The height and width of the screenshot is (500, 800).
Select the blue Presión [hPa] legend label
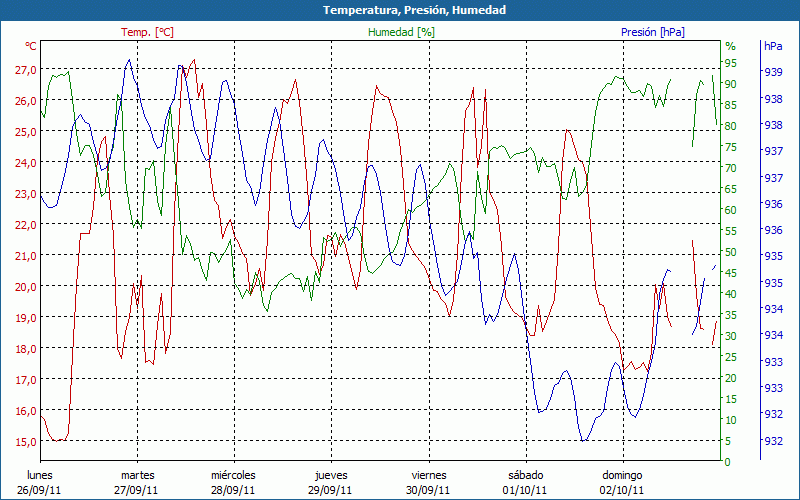point(653,32)
